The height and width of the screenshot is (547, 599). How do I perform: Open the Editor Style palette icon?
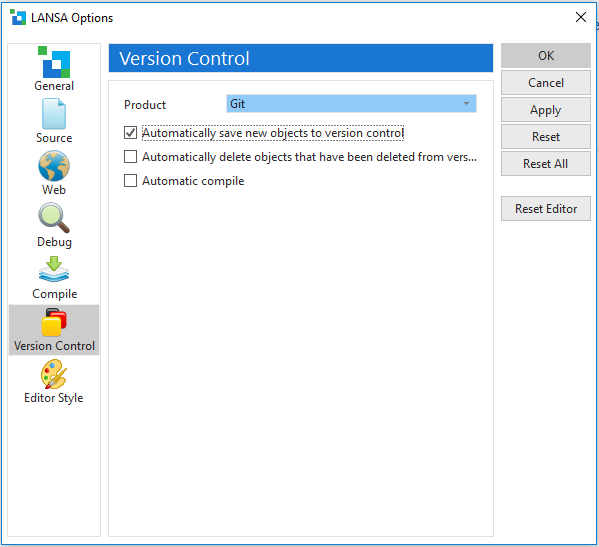click(54, 374)
